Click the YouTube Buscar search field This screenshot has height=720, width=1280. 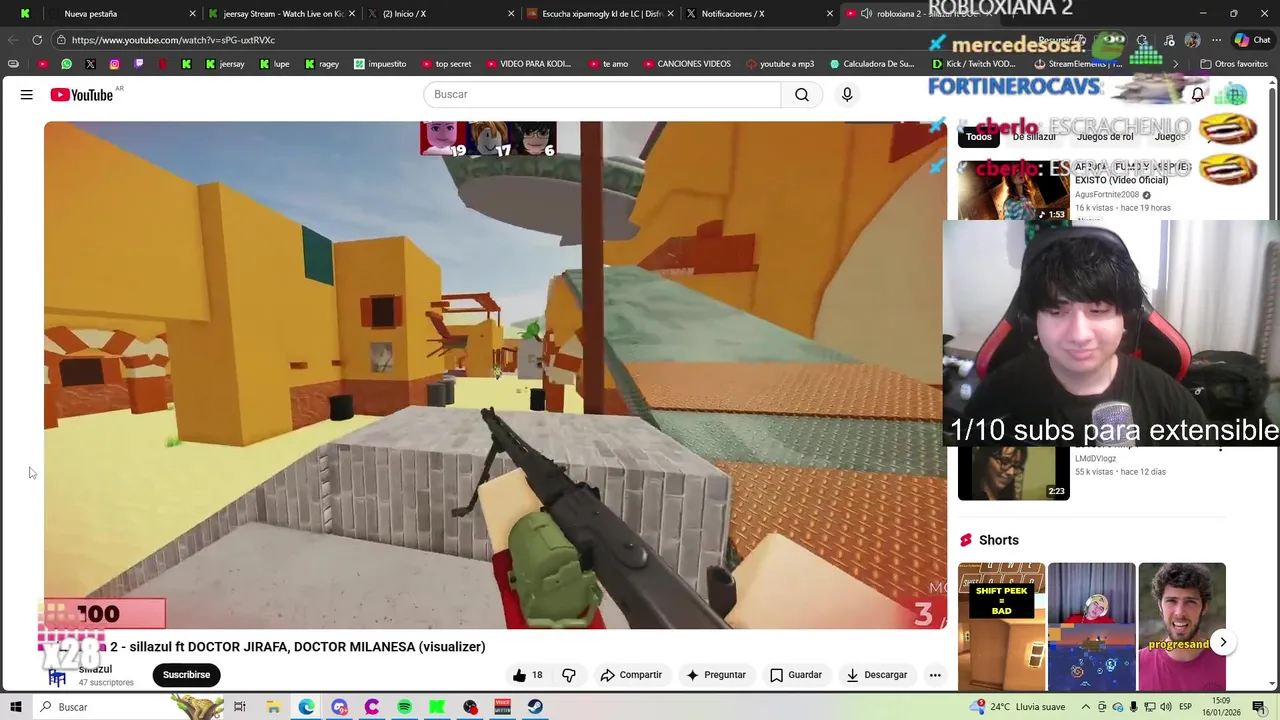coord(602,95)
